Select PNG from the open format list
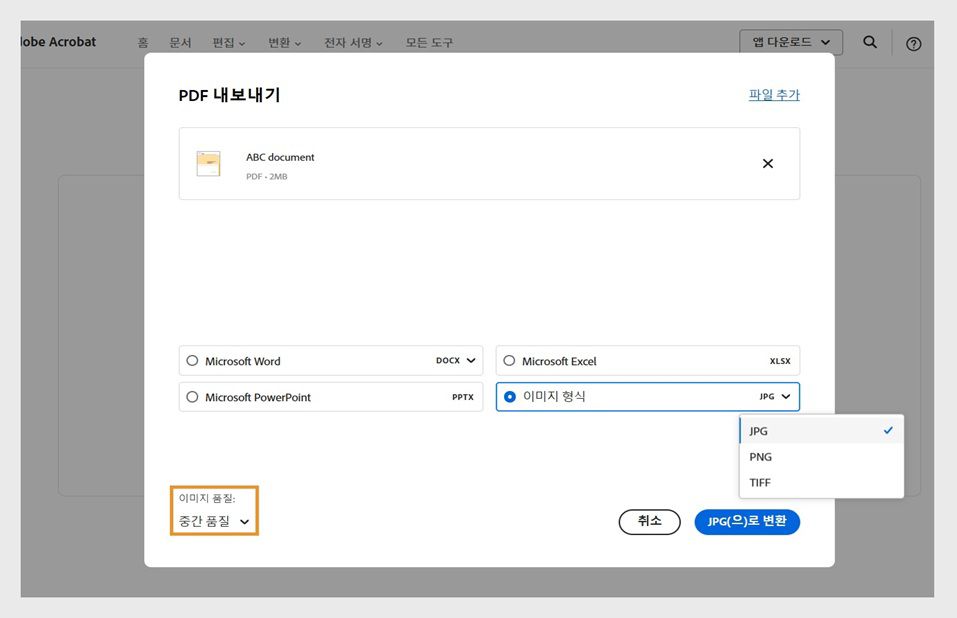957x618 pixels. pyautogui.click(x=760, y=456)
